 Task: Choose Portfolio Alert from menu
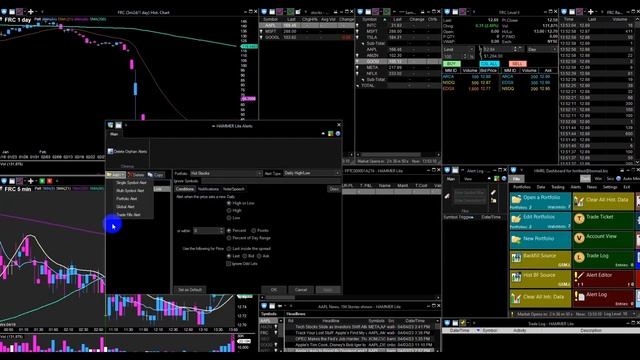(127, 199)
